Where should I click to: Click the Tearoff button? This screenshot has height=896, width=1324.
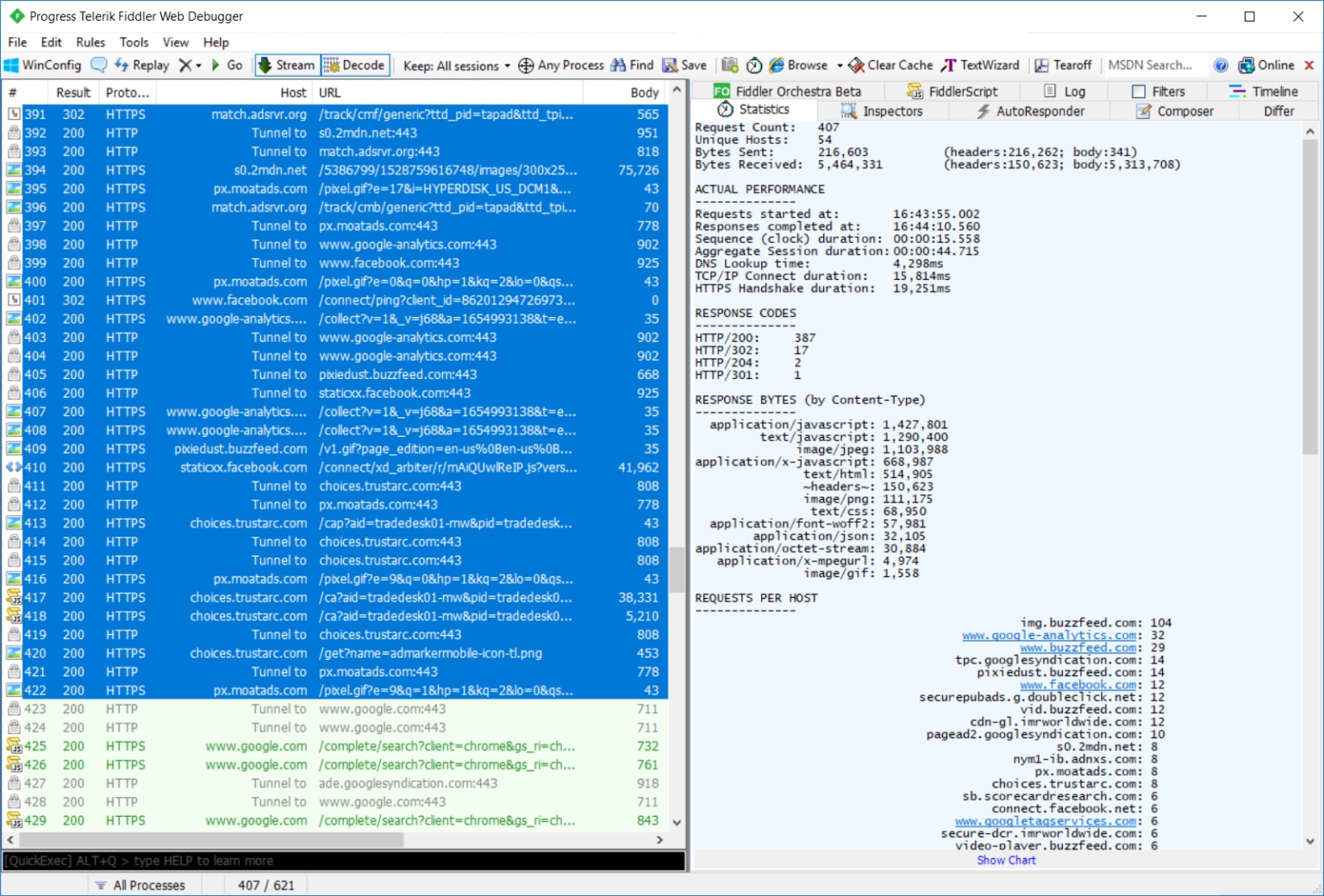(x=1064, y=65)
